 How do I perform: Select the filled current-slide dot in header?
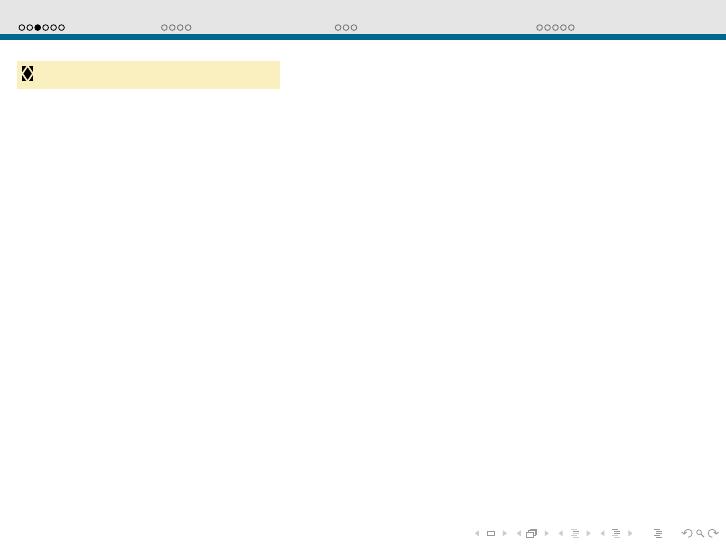tap(38, 28)
